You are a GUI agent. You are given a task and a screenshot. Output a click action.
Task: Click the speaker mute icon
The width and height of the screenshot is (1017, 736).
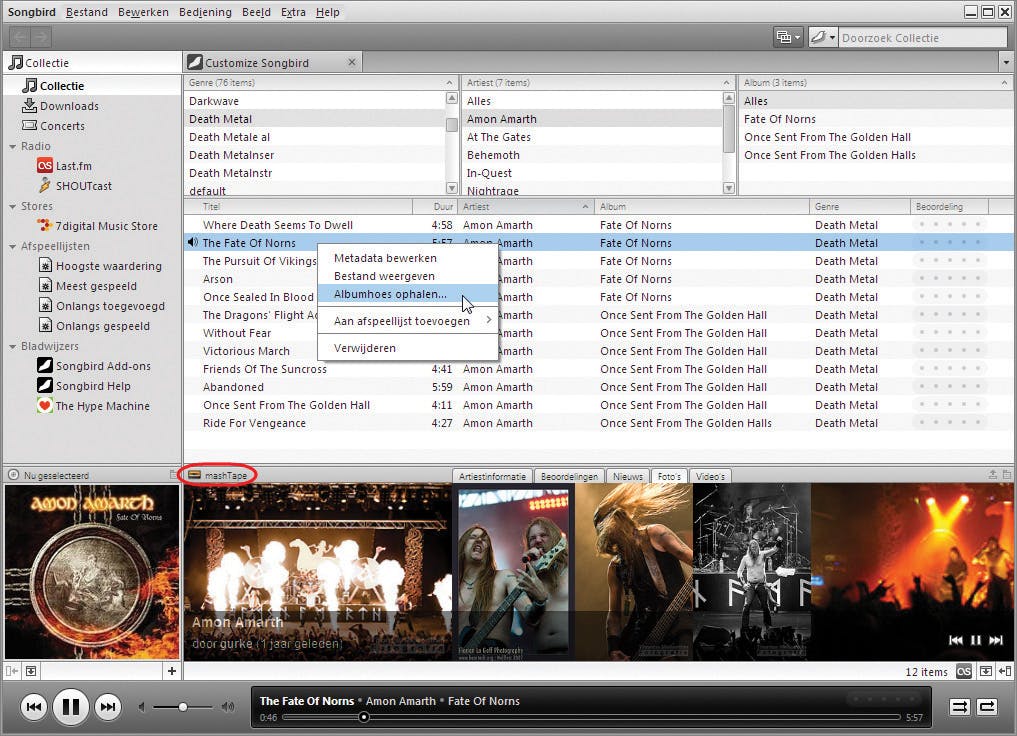pos(142,707)
